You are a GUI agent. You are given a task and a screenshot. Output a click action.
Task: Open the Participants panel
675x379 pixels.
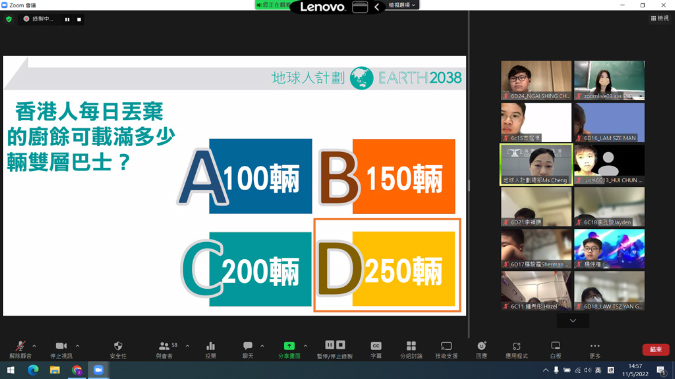tap(164, 349)
